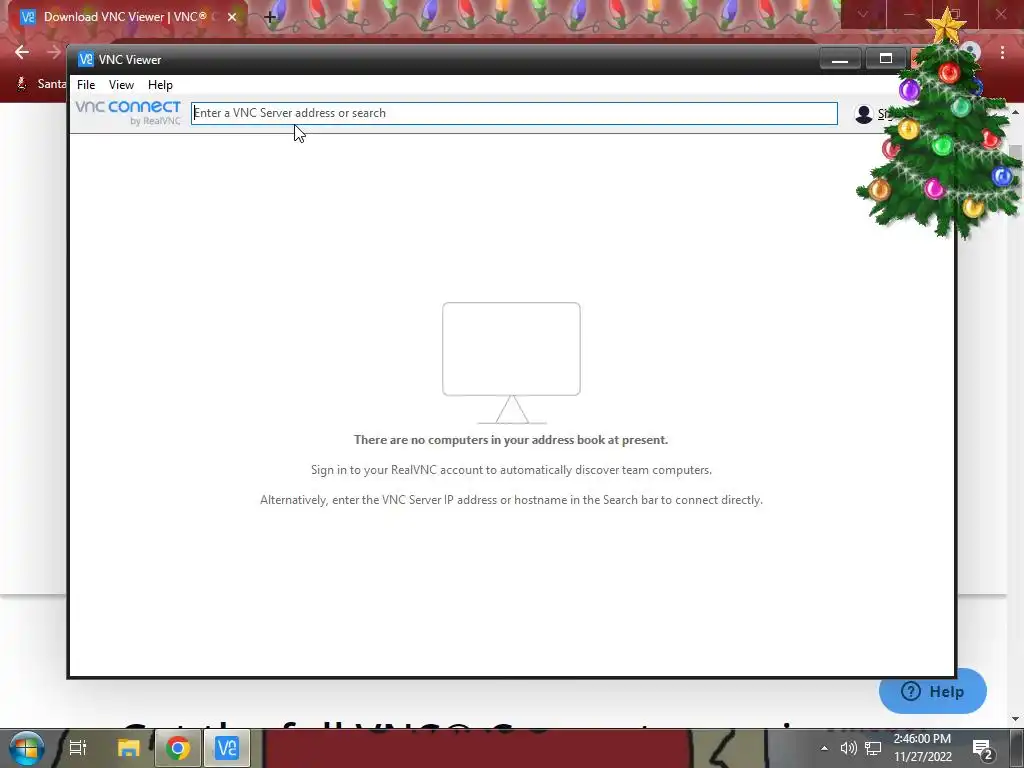Open a new Chrome tab
Viewport: 1024px width, 768px height.
tap(270, 17)
